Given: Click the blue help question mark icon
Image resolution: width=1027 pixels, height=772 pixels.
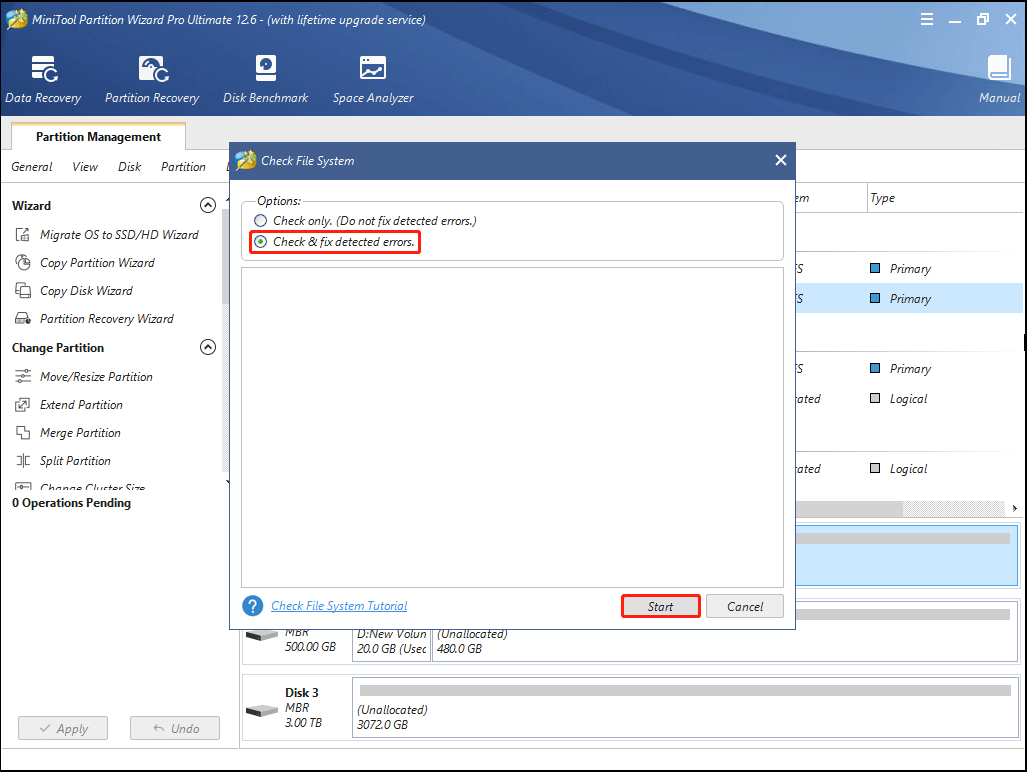Looking at the screenshot, I should 253,606.
